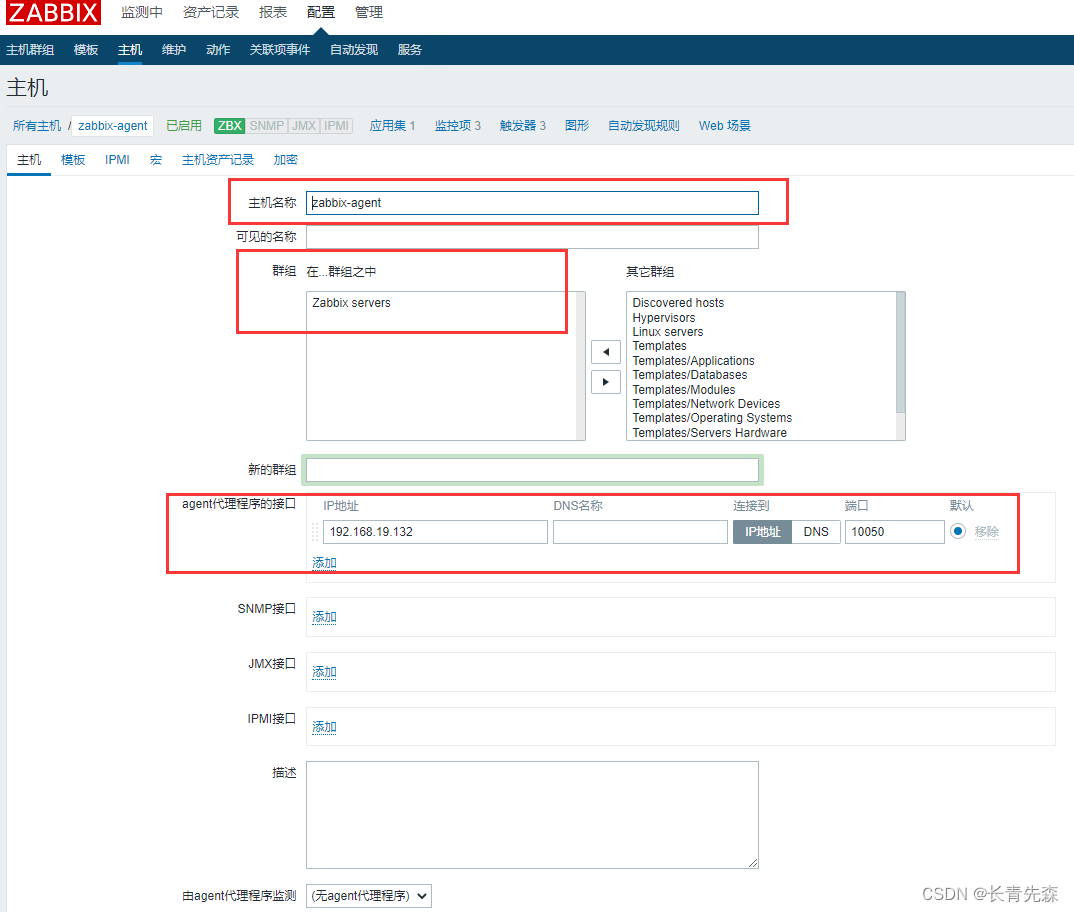Select the 宏 form tab

155,160
